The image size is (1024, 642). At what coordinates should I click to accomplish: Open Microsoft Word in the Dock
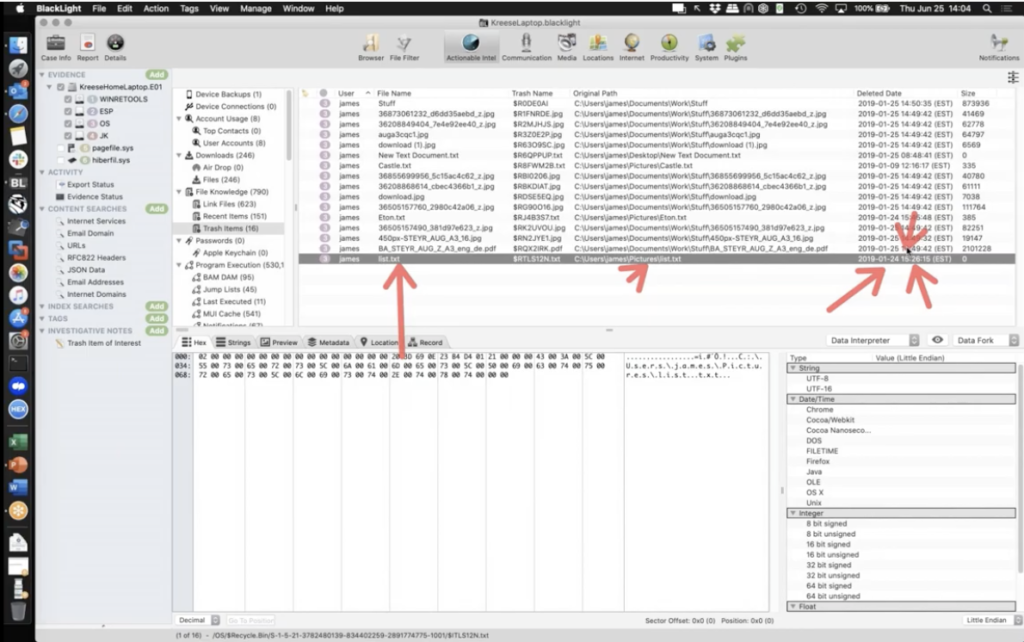(x=18, y=487)
